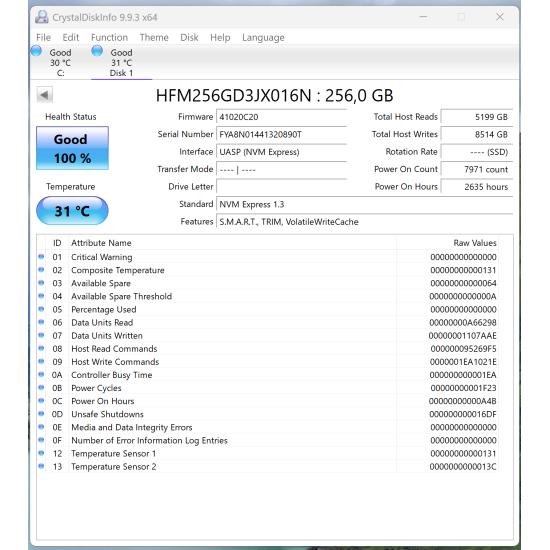550x550 pixels.
Task: Go to previous disk with back arrow
Action: (x=45, y=95)
